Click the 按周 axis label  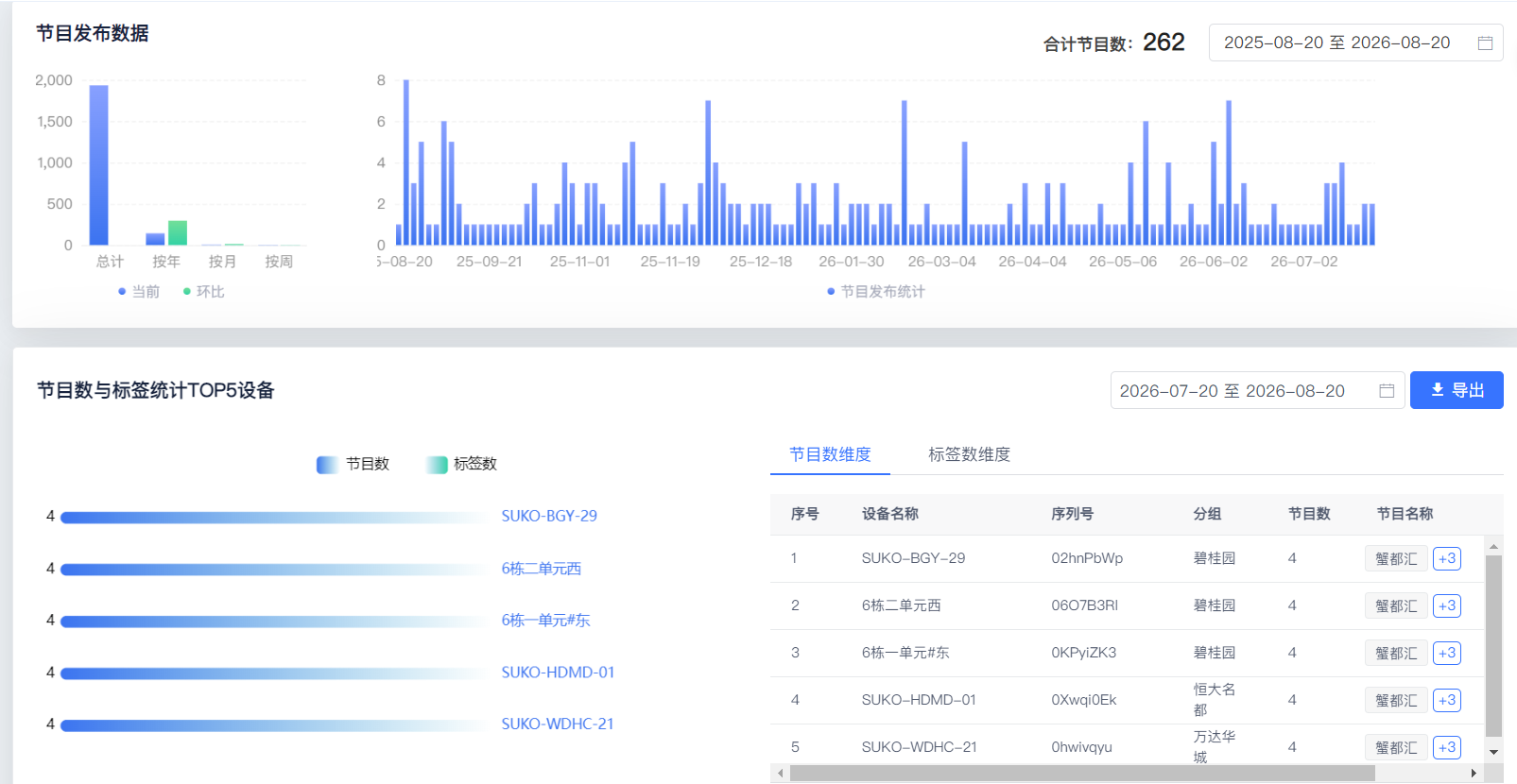(x=279, y=262)
